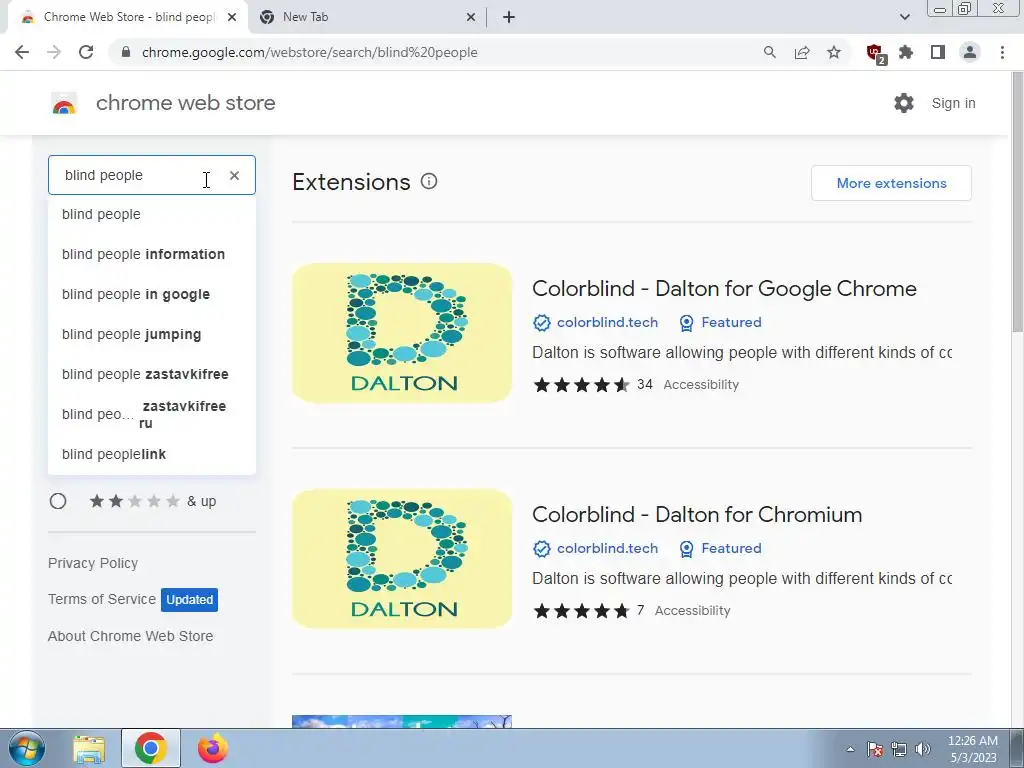Image resolution: width=1024 pixels, height=768 pixels.
Task: Open the Chrome profile avatar
Action: (970, 52)
